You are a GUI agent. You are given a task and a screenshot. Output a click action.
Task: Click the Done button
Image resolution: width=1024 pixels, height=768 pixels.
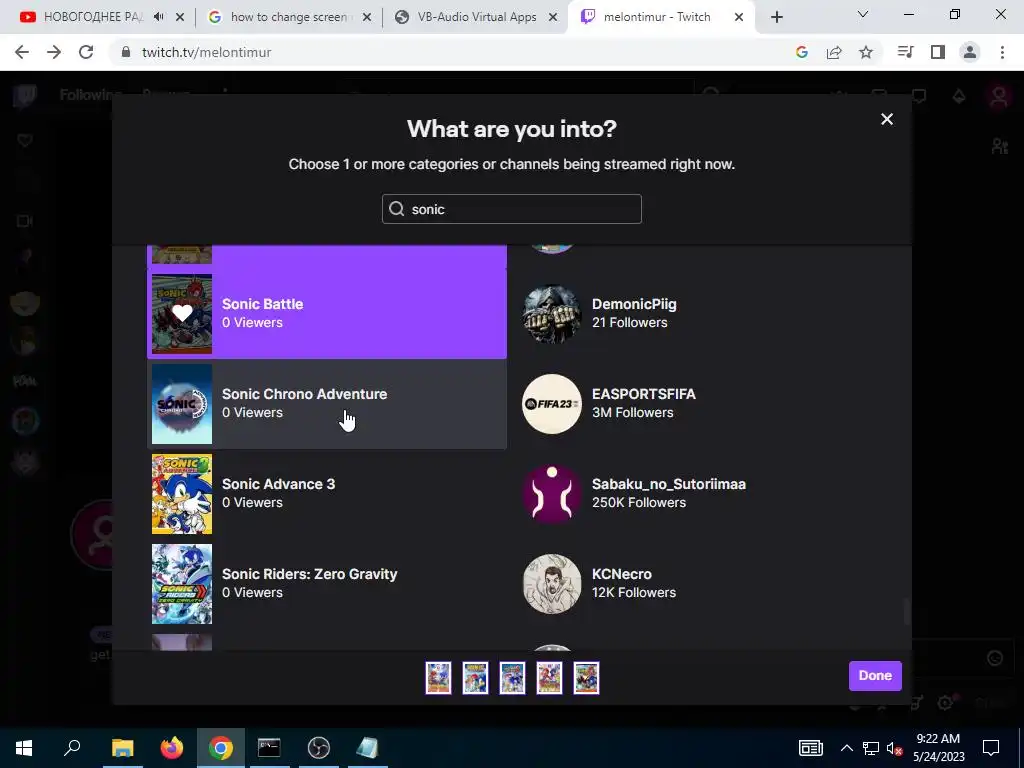pos(875,676)
